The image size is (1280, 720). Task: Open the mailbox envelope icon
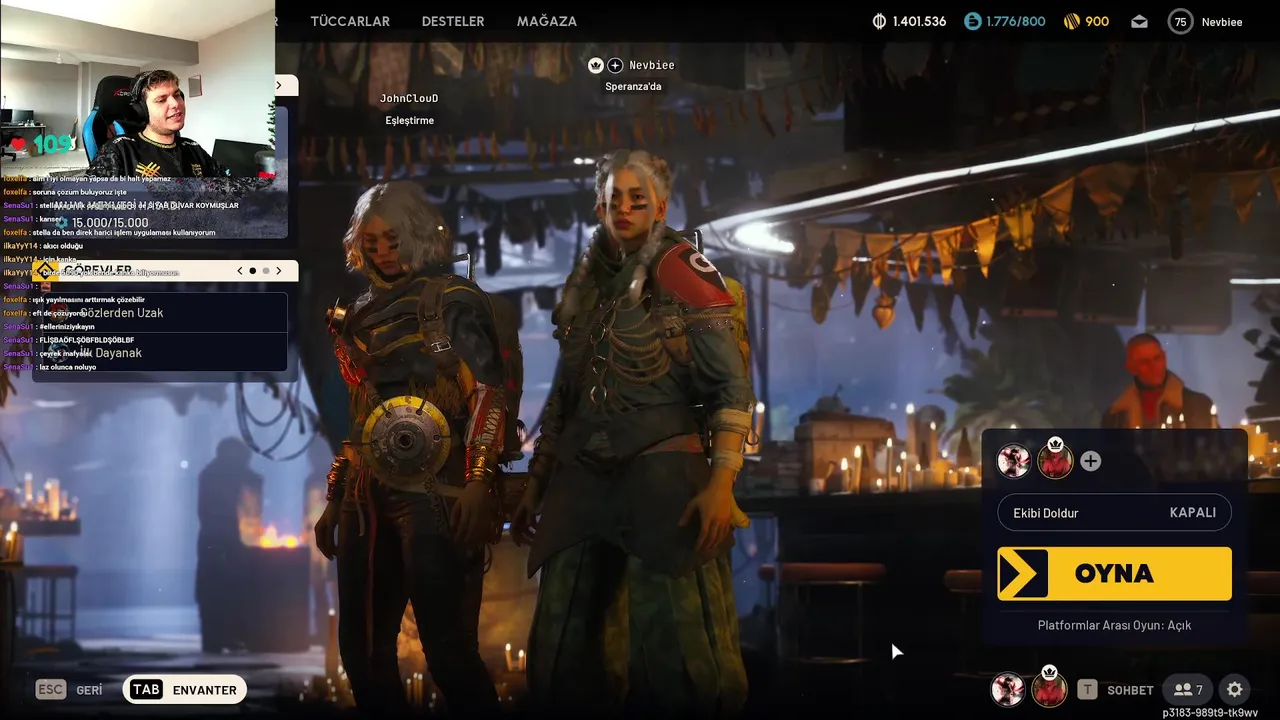(x=1139, y=21)
